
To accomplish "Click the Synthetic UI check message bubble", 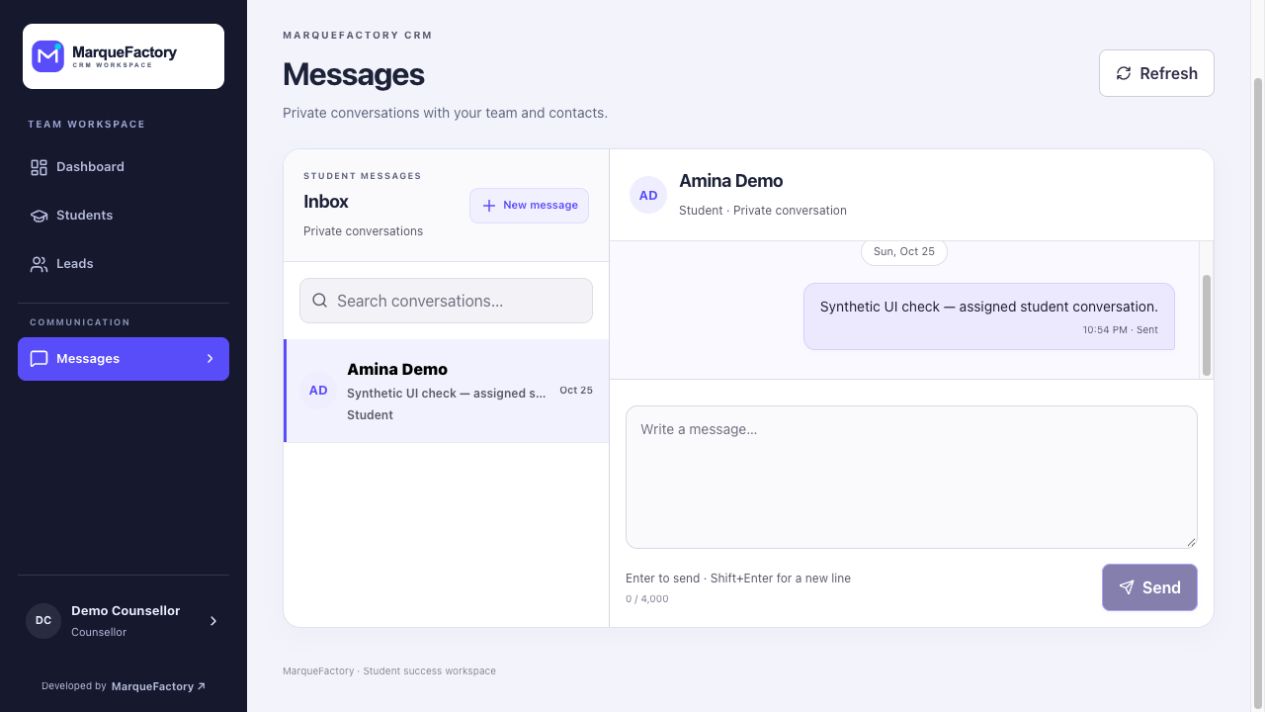I will coord(989,316).
